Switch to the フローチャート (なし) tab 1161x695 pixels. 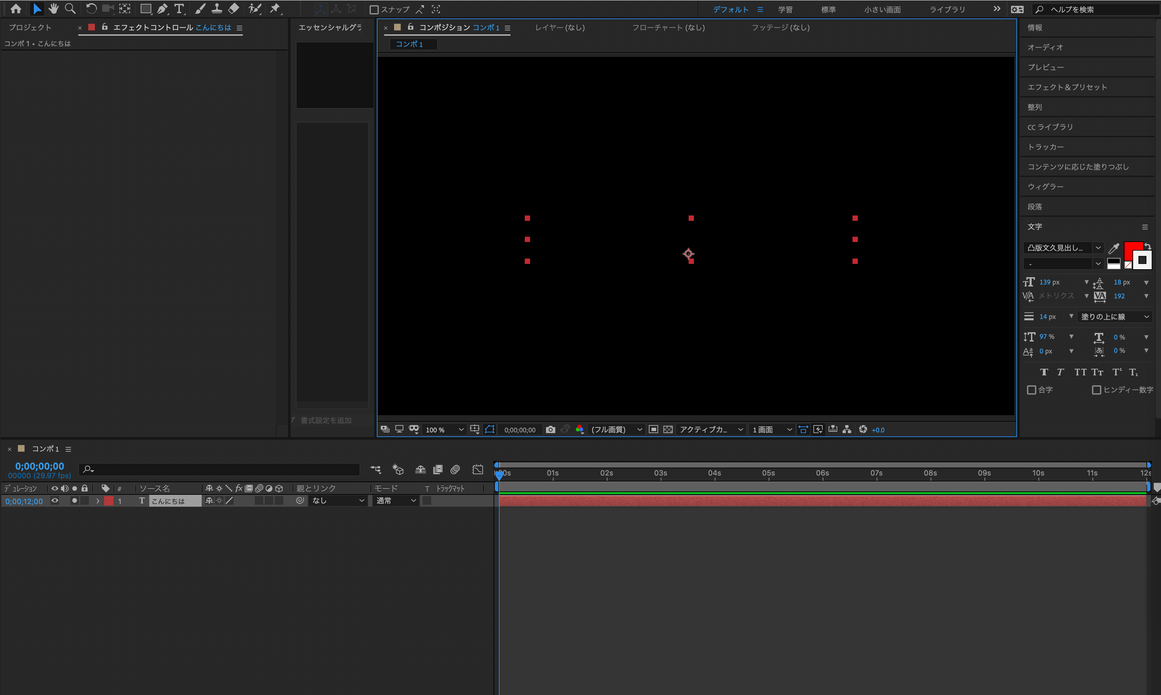point(668,27)
